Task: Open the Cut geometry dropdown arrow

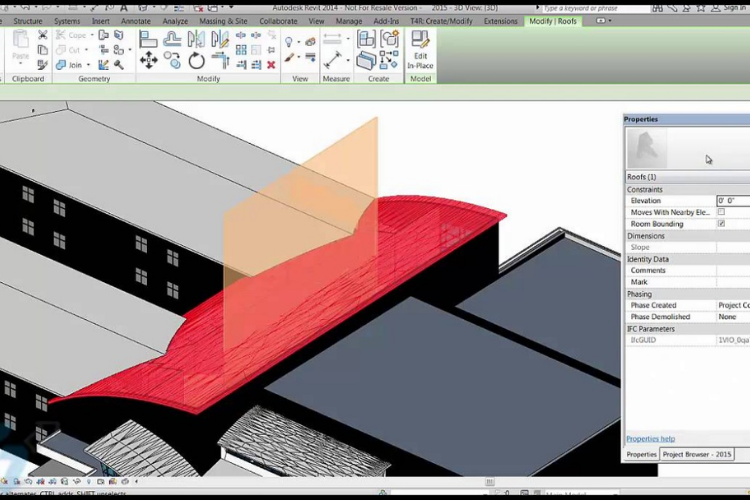Action: [x=87, y=50]
